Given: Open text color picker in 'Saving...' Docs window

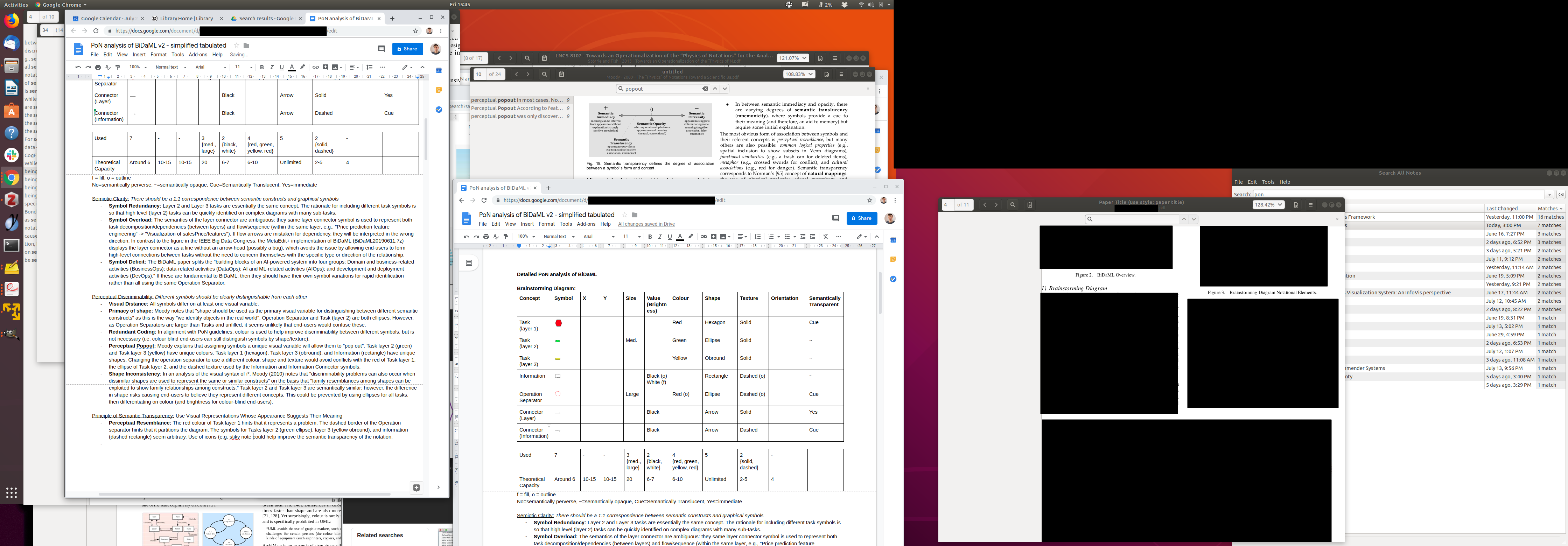Looking at the screenshot, I should tap(292, 67).
